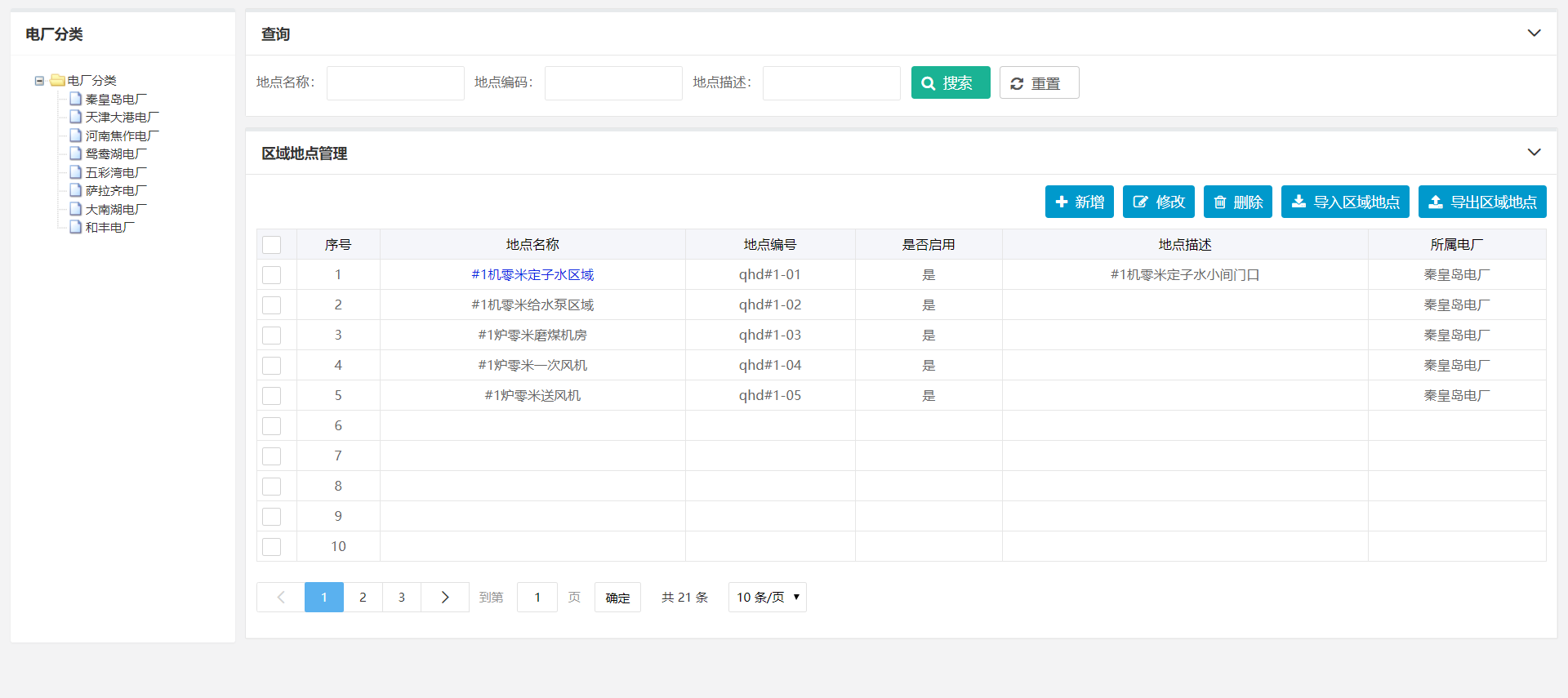Viewport: 1568px width, 698px height.
Task: Open the 10 条/页 page size dropdown
Action: point(767,597)
